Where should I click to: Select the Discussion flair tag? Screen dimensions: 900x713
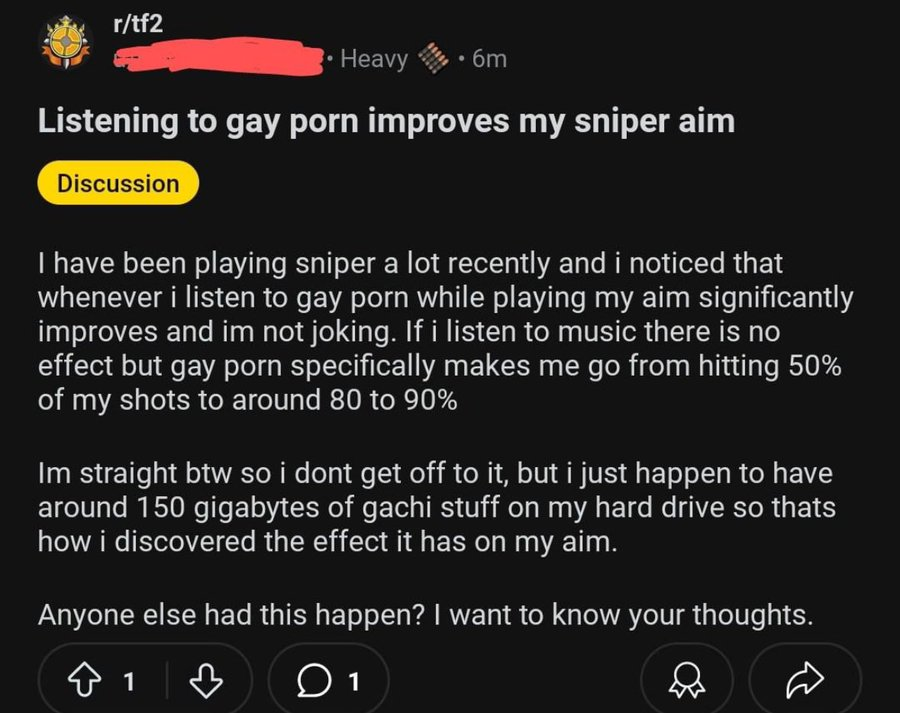[118, 183]
